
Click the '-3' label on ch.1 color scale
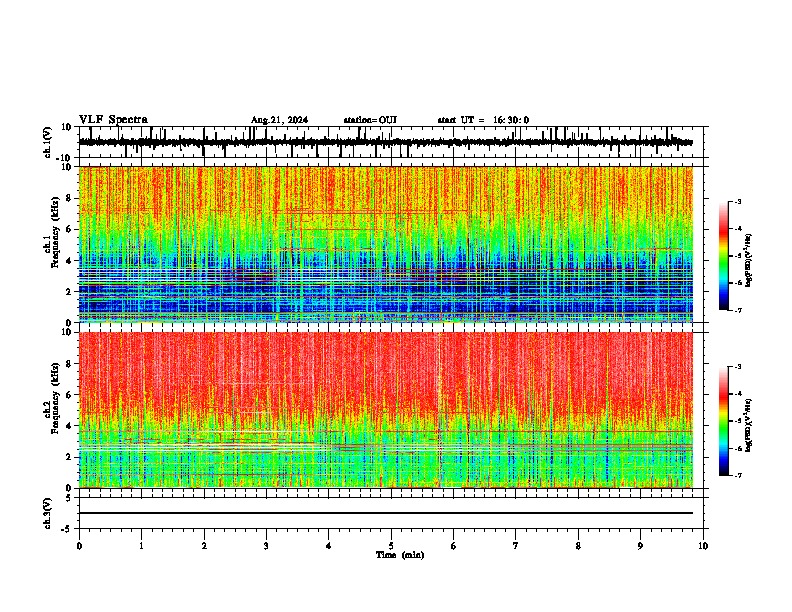point(737,201)
